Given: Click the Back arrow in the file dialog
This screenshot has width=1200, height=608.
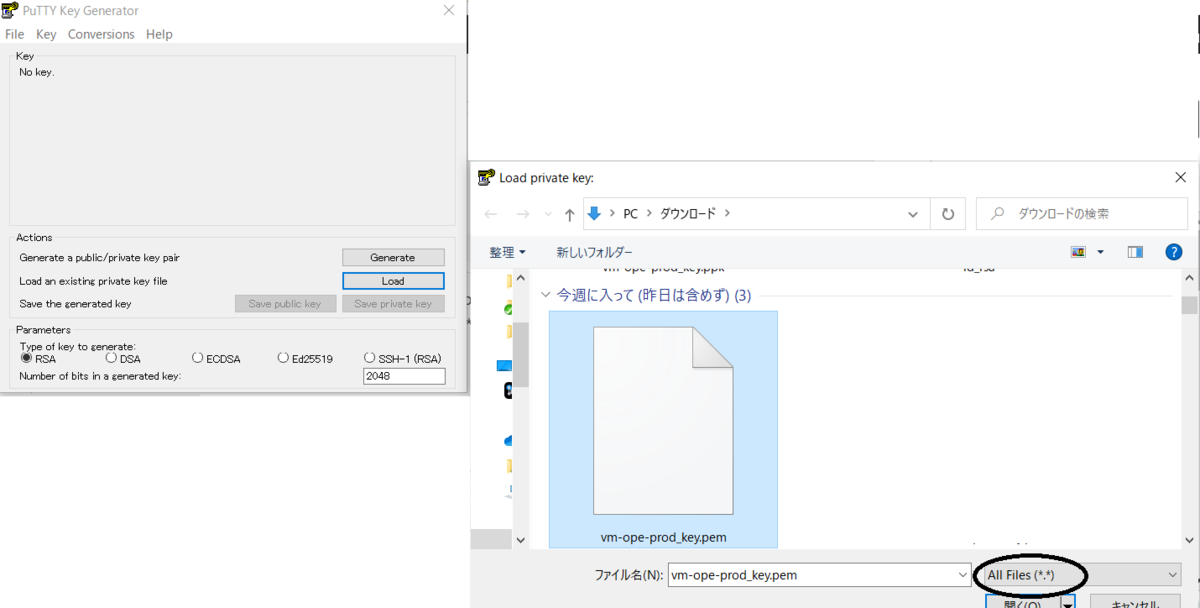Looking at the screenshot, I should 491,214.
